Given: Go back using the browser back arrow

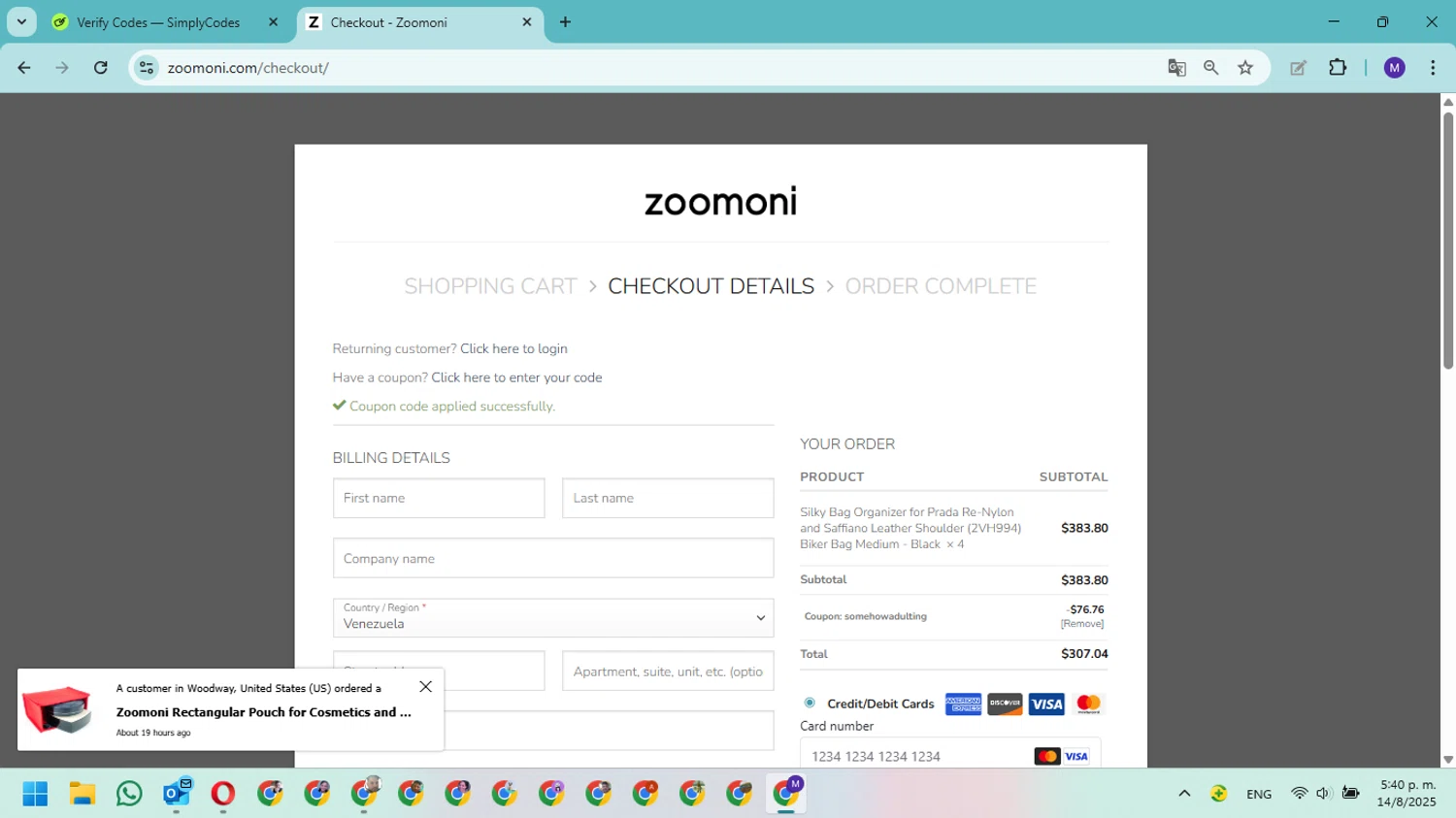Looking at the screenshot, I should click(24, 68).
